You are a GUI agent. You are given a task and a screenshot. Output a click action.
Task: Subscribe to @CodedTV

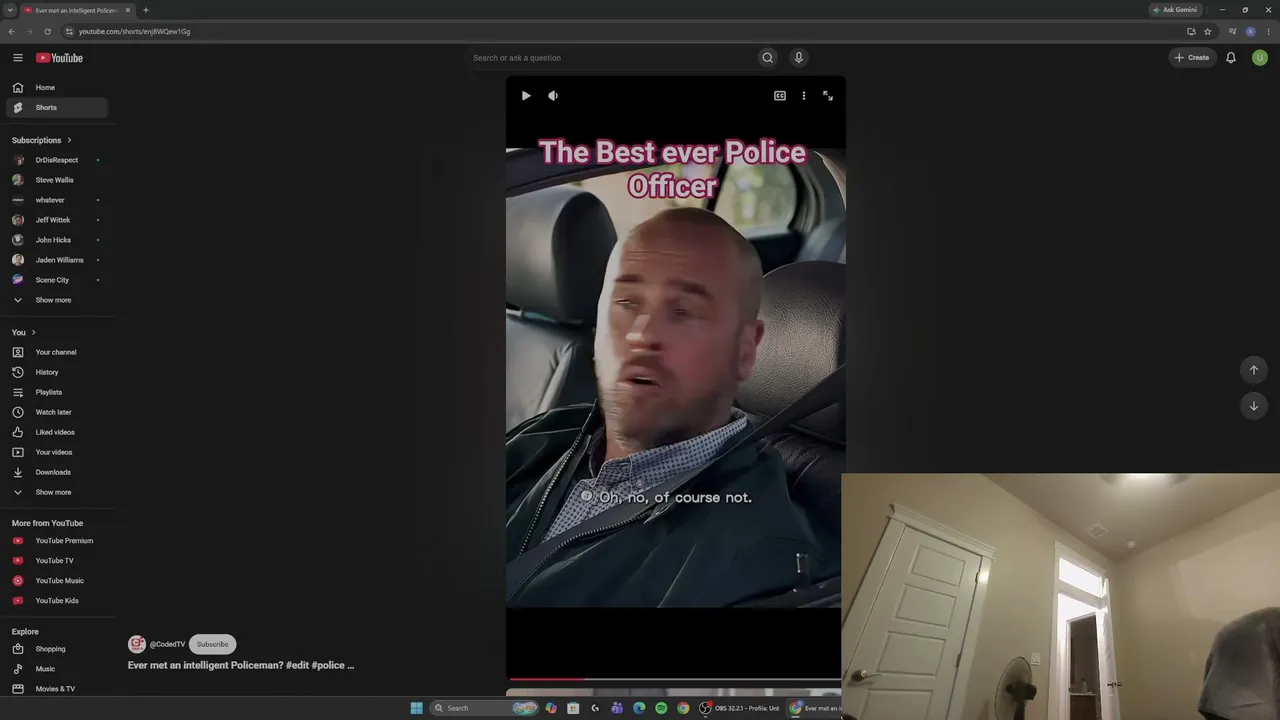(212, 644)
